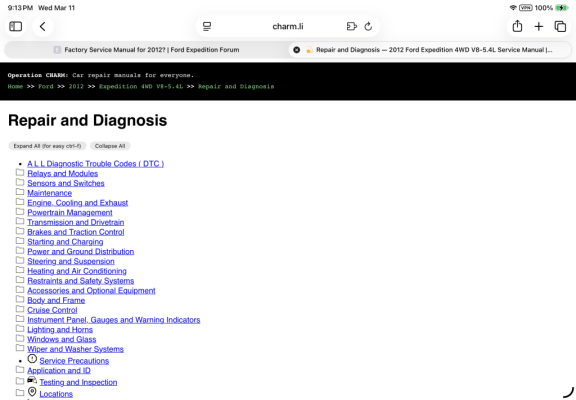Add a new tab with plus icon

tap(539, 26)
